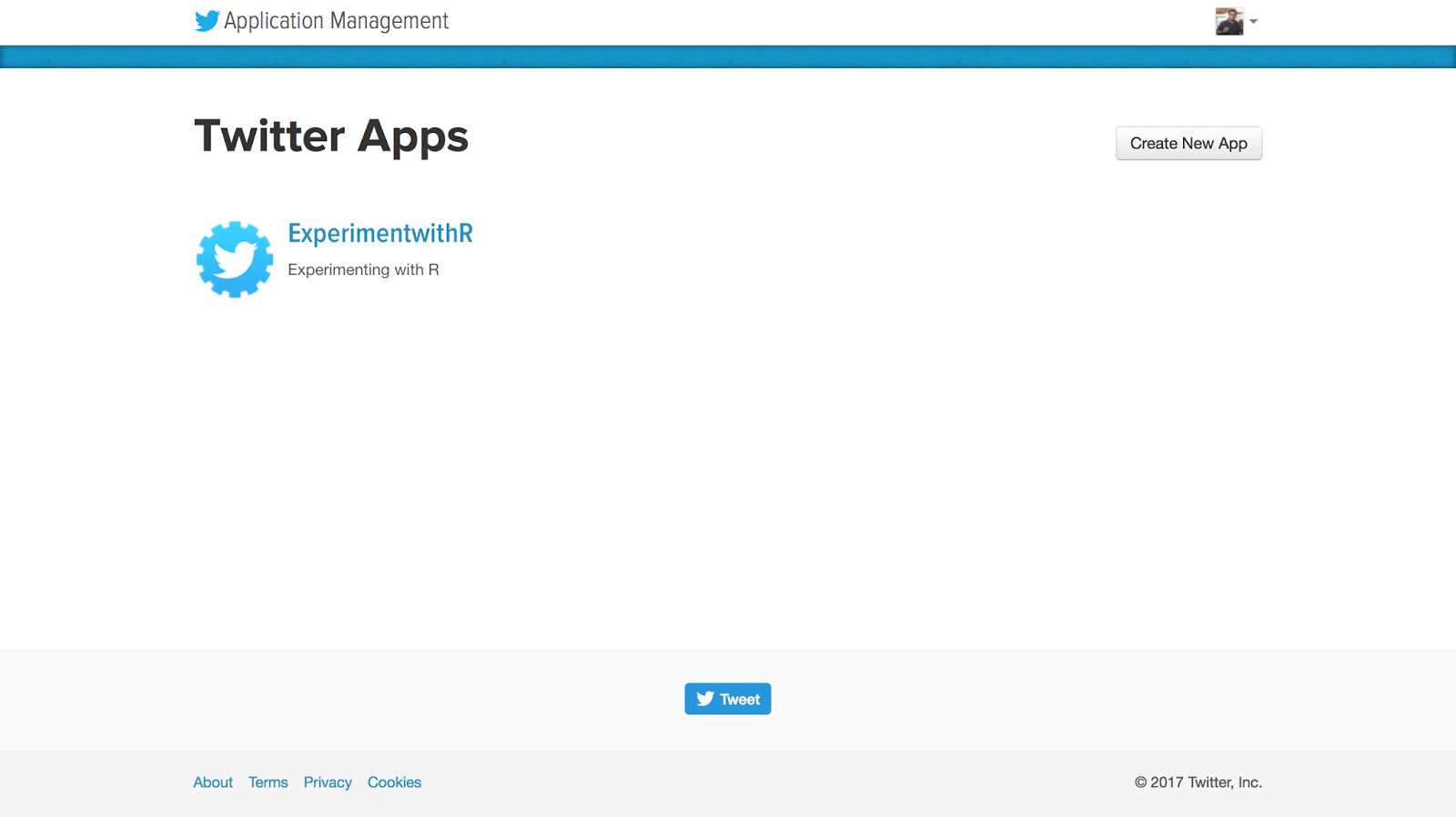Open the Terms footer link

(268, 782)
